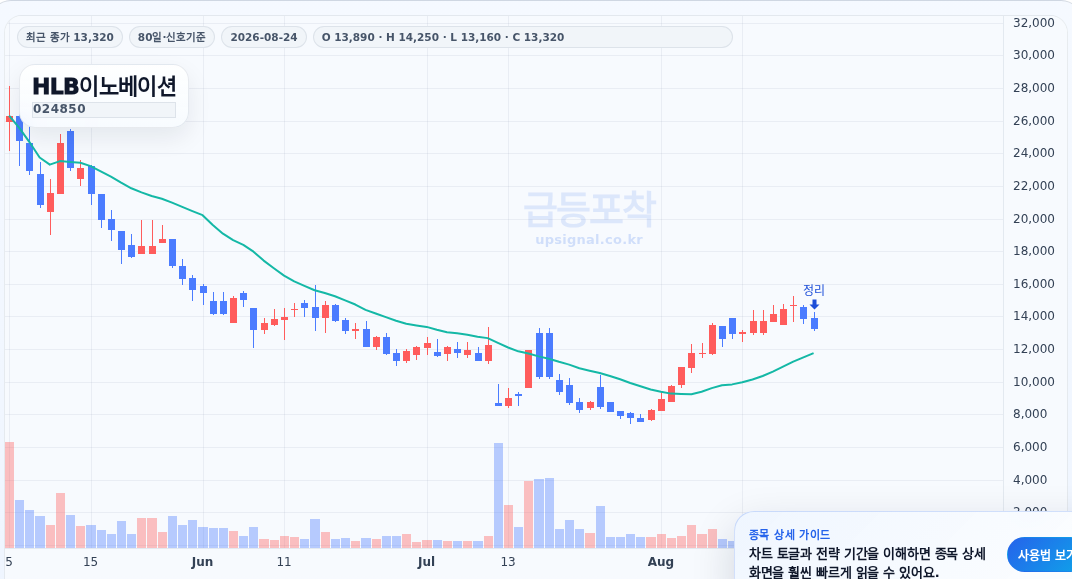Image resolution: width=1072 pixels, height=579 pixels.
Task: Click the 최근 종가 13,320 chip
Action: pos(70,37)
